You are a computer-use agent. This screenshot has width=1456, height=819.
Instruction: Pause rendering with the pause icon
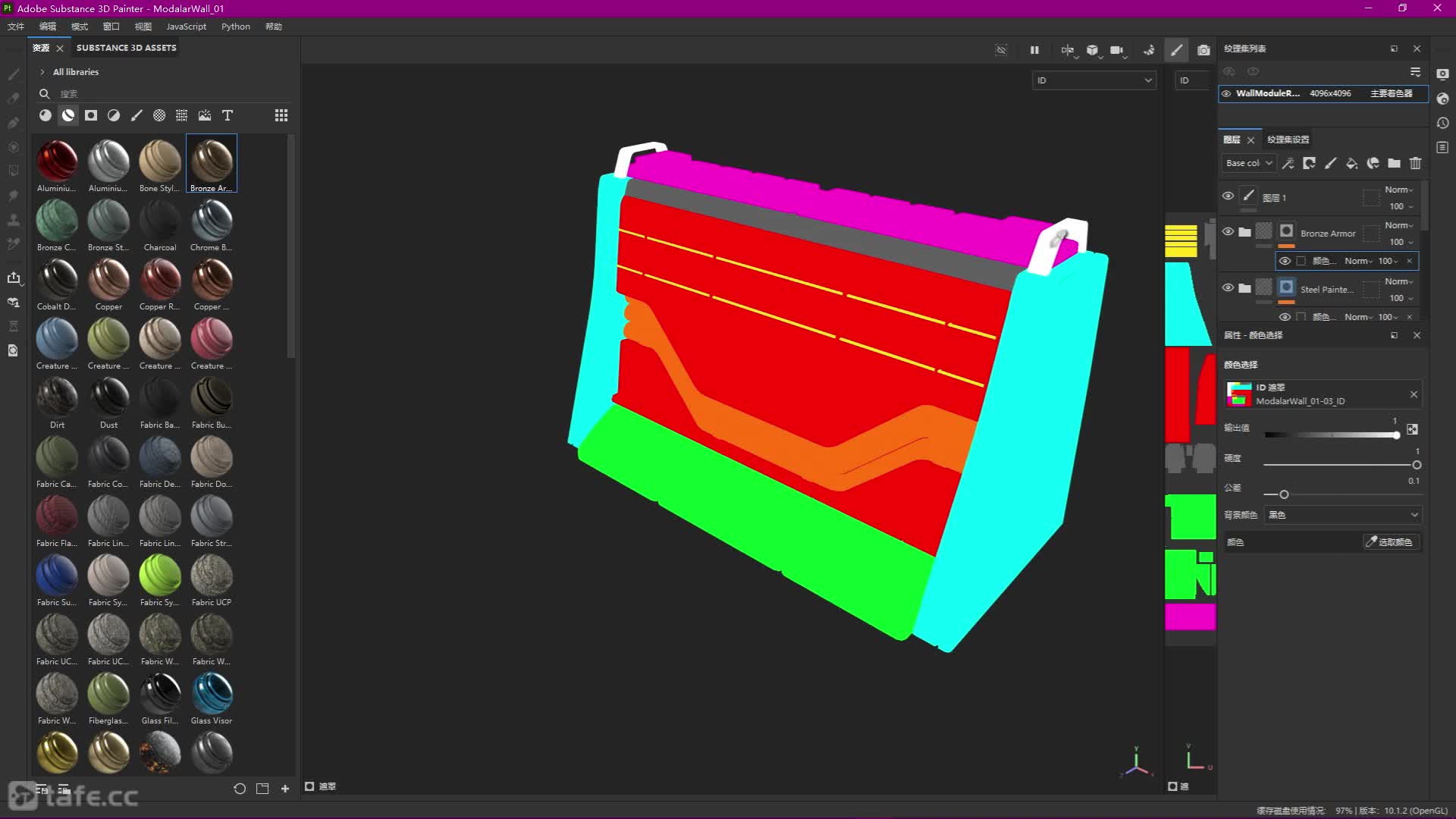click(1034, 50)
